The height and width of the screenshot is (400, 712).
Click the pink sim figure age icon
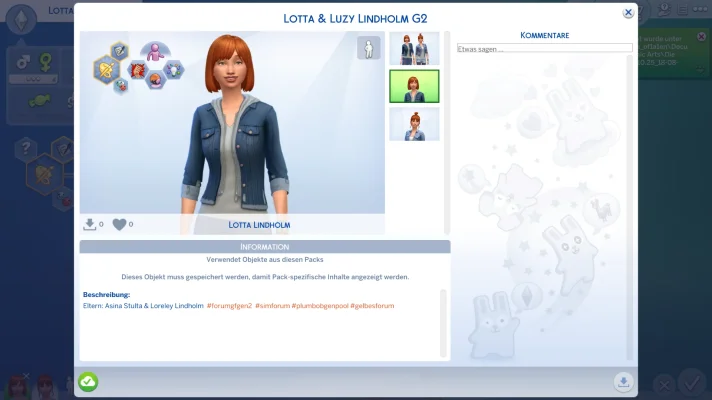154,52
